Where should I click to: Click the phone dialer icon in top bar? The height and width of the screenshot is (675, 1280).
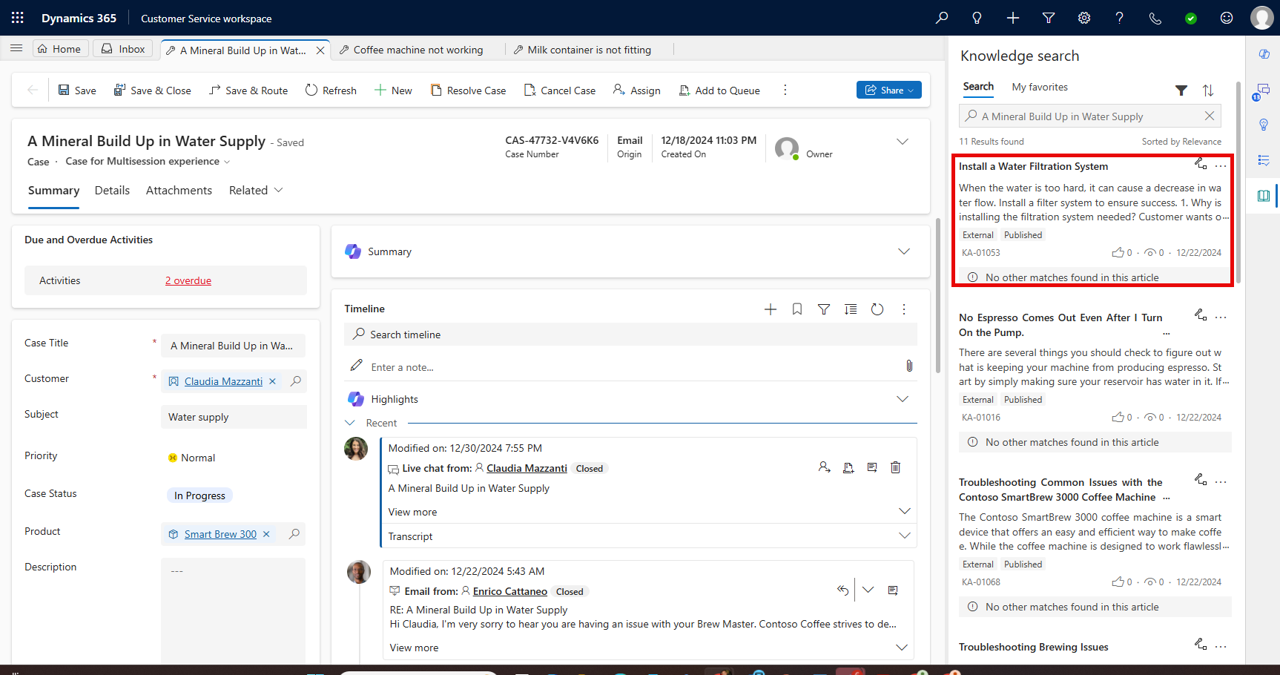[x=1155, y=18]
